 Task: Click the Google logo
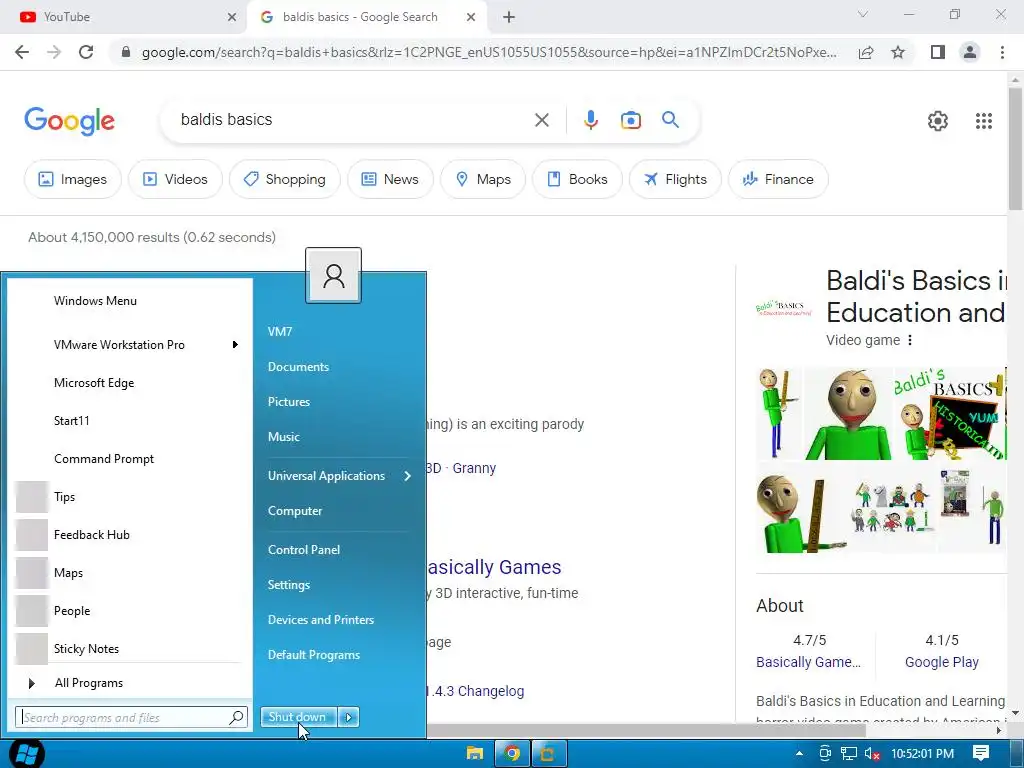click(x=69, y=121)
